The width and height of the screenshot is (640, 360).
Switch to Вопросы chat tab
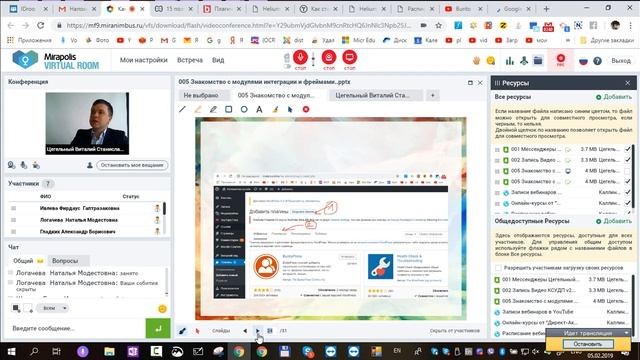tap(68, 260)
